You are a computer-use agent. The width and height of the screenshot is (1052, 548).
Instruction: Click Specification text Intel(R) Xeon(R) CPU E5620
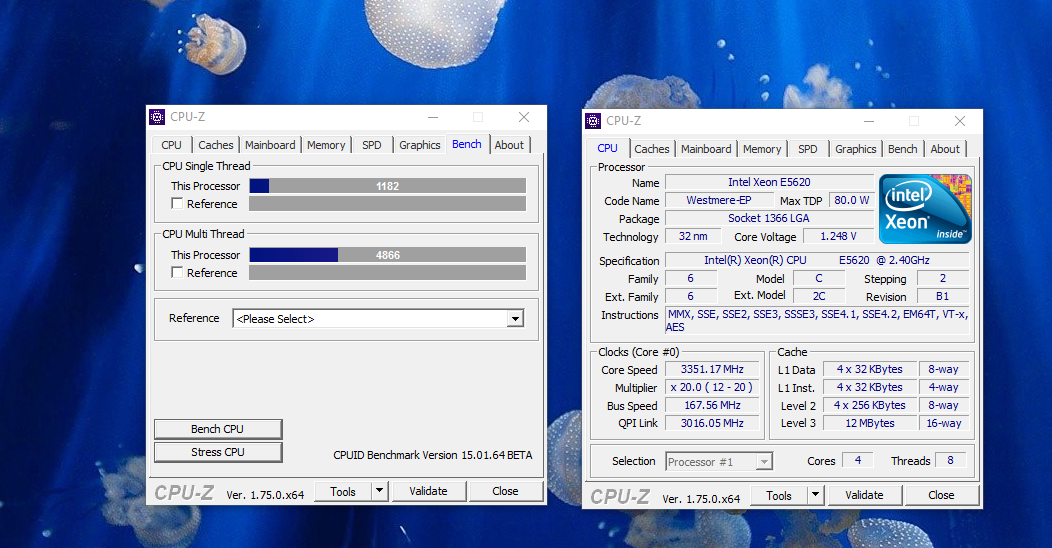(x=817, y=260)
